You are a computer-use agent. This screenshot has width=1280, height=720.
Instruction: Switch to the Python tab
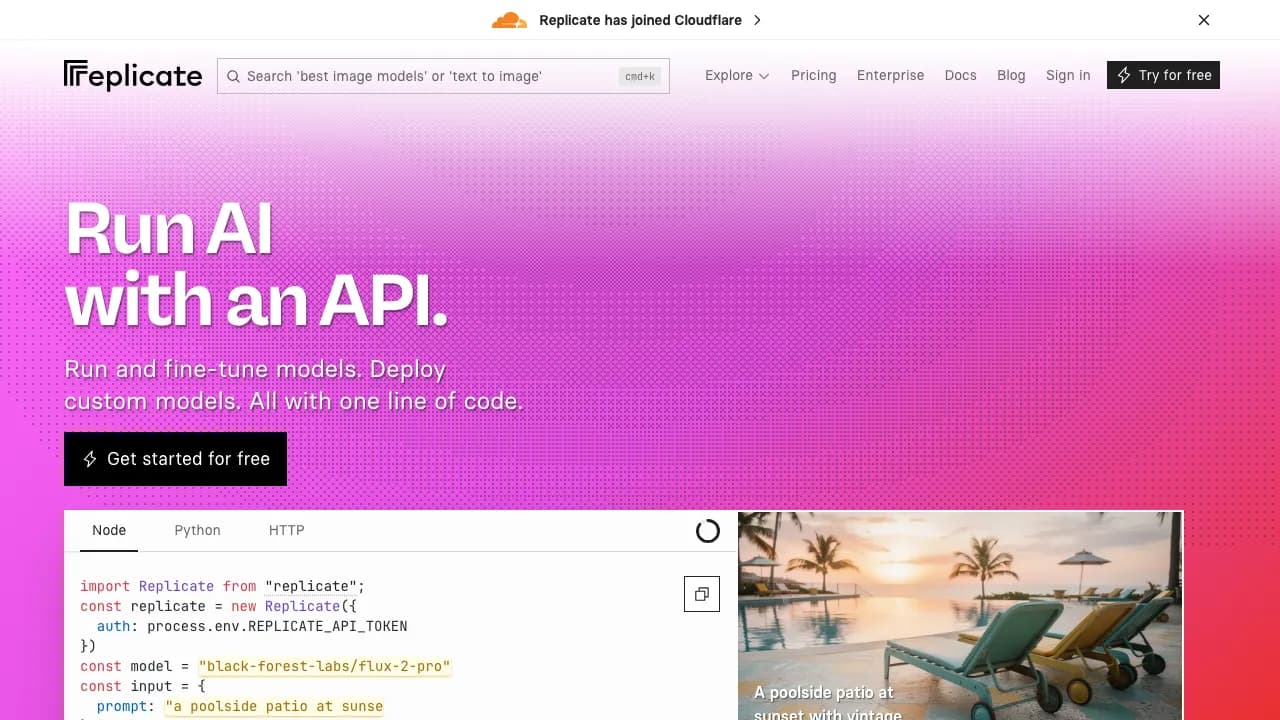[x=197, y=530]
